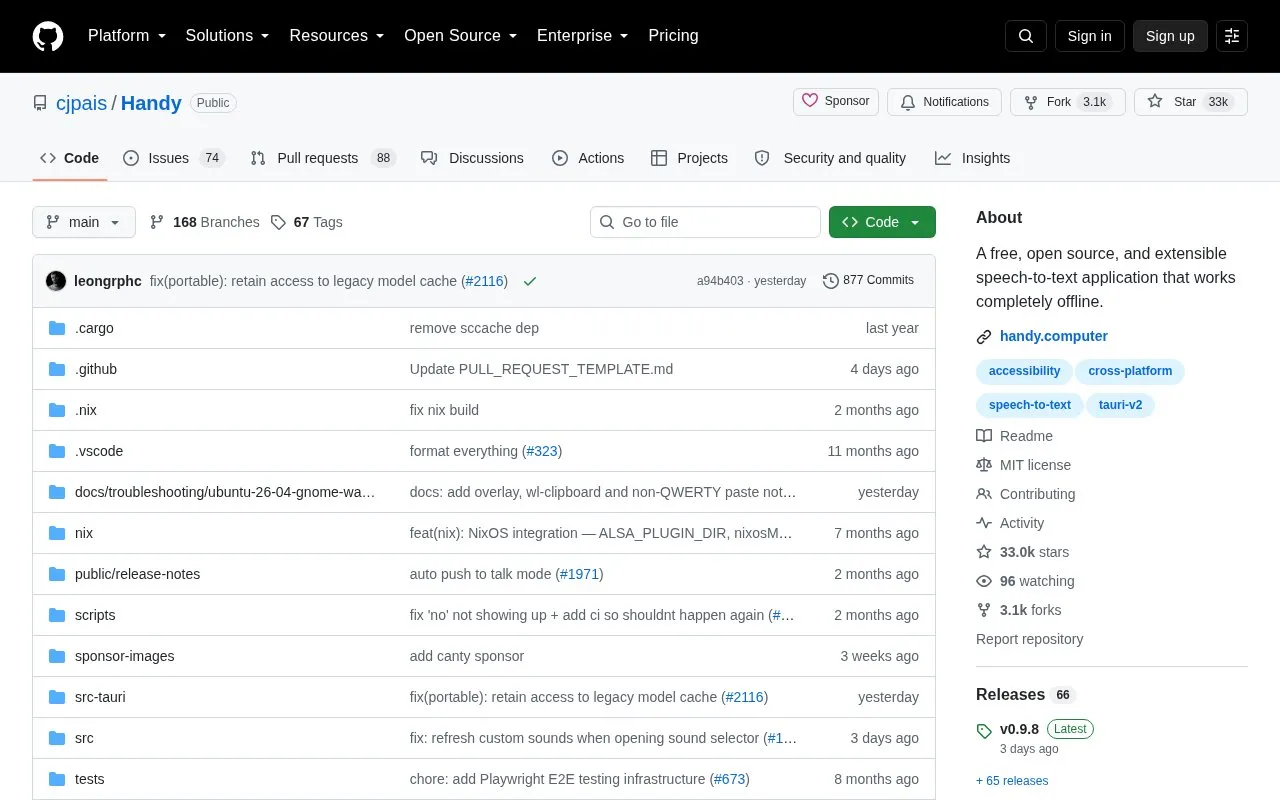
Task: Click the Sign up button
Action: (1170, 36)
